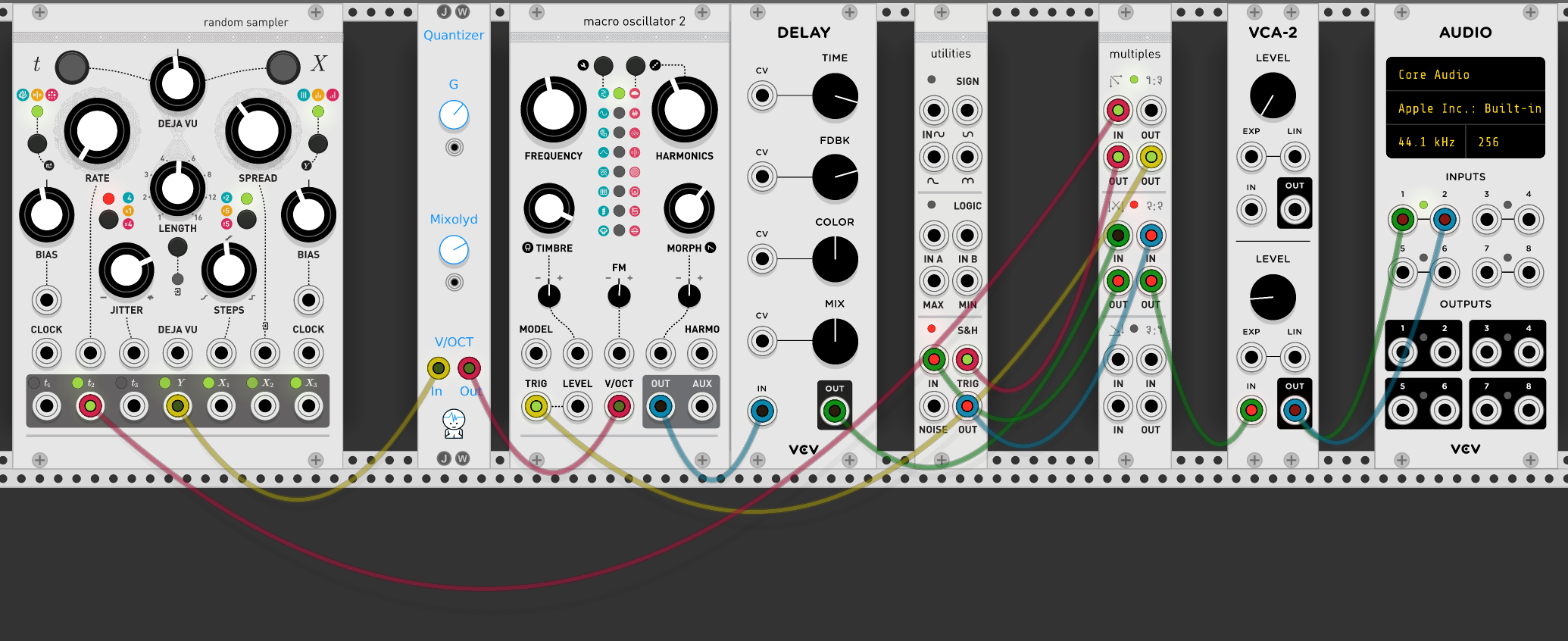Image resolution: width=1568 pixels, height=641 pixels.
Task: Click the Quantizer robot logo icon
Action: coord(454,424)
